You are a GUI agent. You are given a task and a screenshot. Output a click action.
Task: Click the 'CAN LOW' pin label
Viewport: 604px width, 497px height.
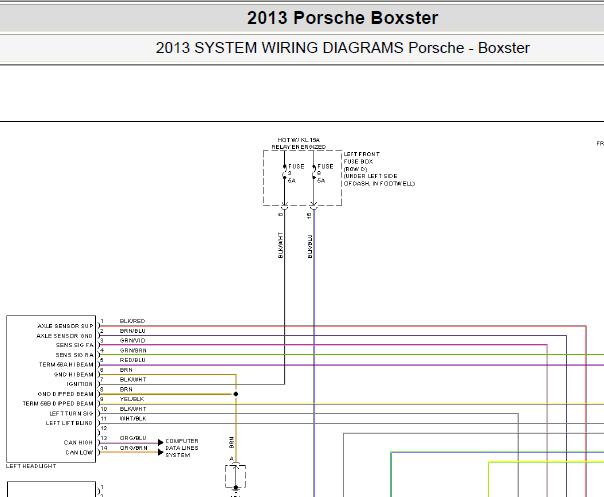coord(79,452)
